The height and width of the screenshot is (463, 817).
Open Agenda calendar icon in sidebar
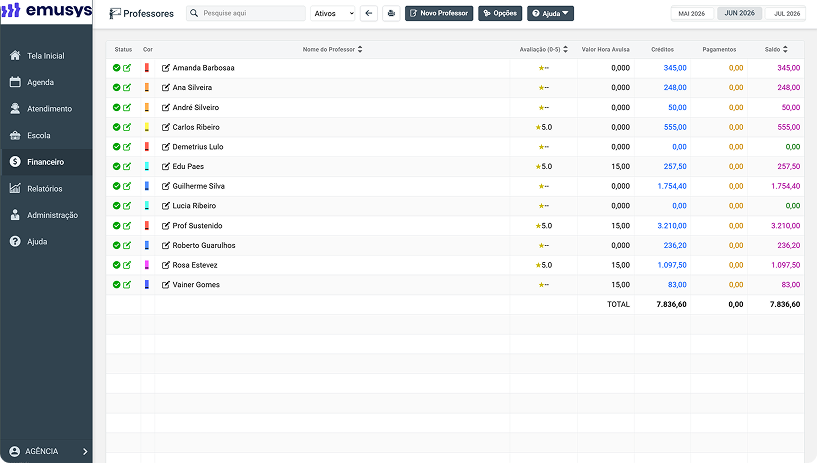pos(15,82)
